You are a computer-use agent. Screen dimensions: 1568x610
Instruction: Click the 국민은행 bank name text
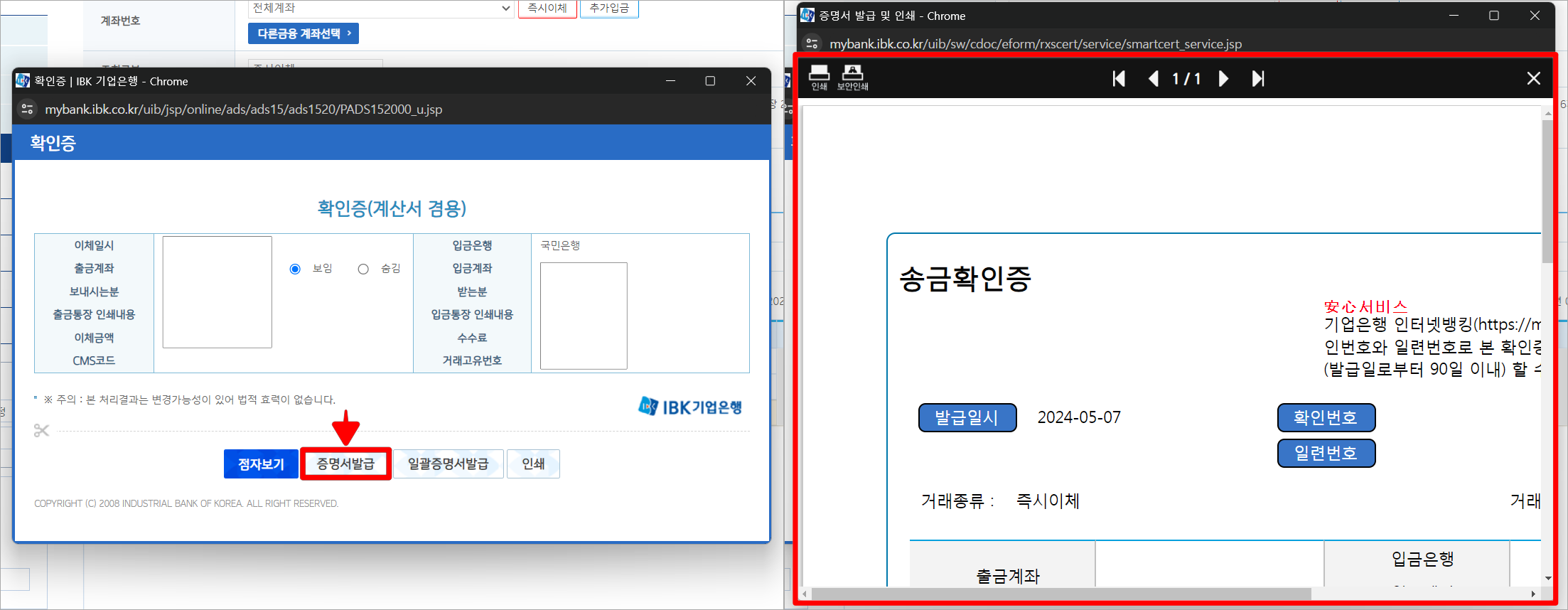tap(560, 245)
